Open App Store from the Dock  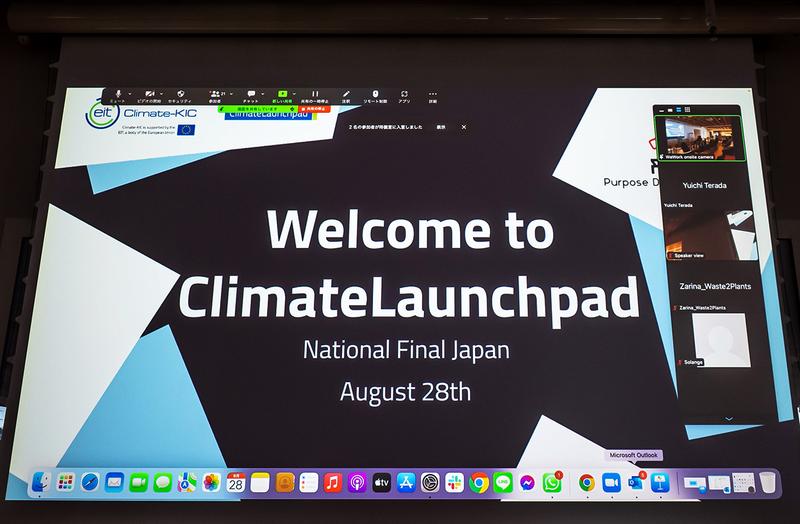[x=406, y=483]
